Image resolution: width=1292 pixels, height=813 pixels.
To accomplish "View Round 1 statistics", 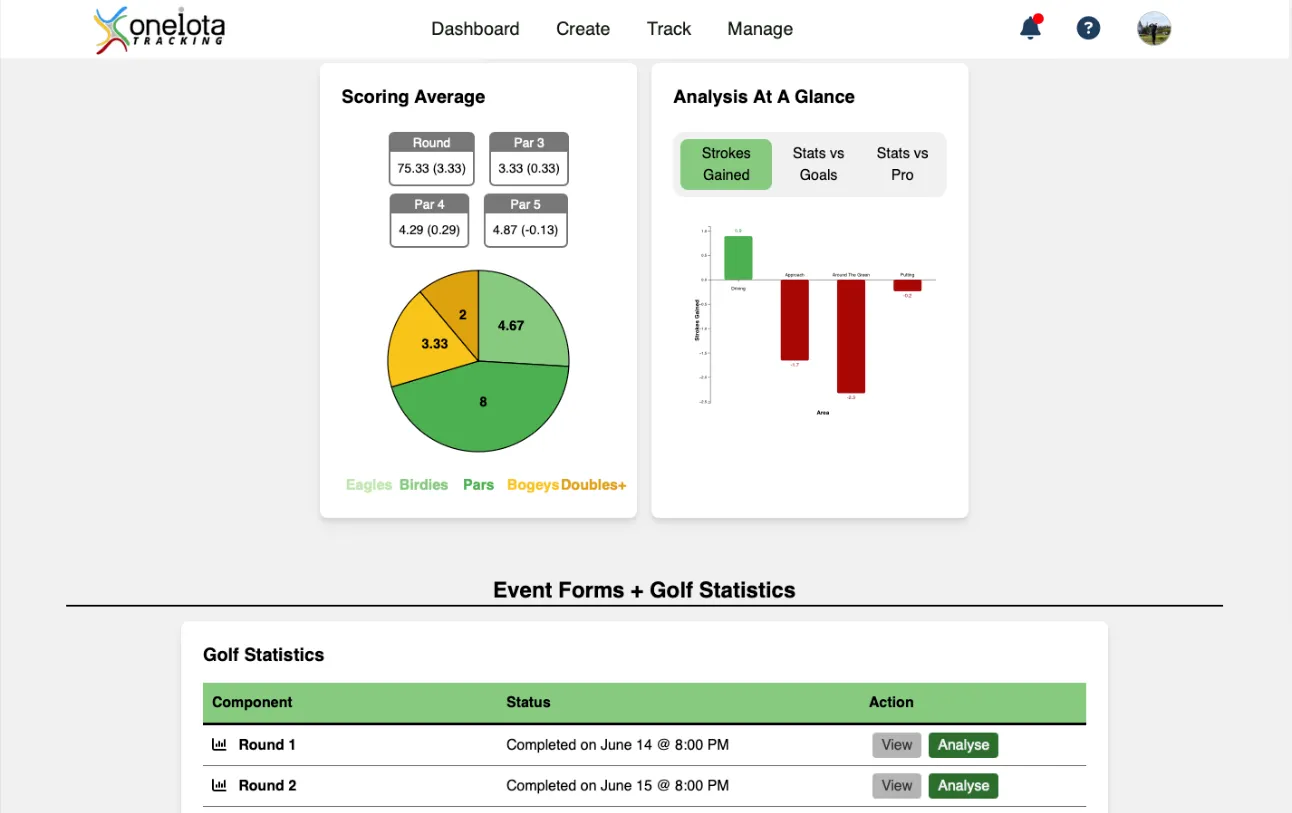I will [897, 745].
